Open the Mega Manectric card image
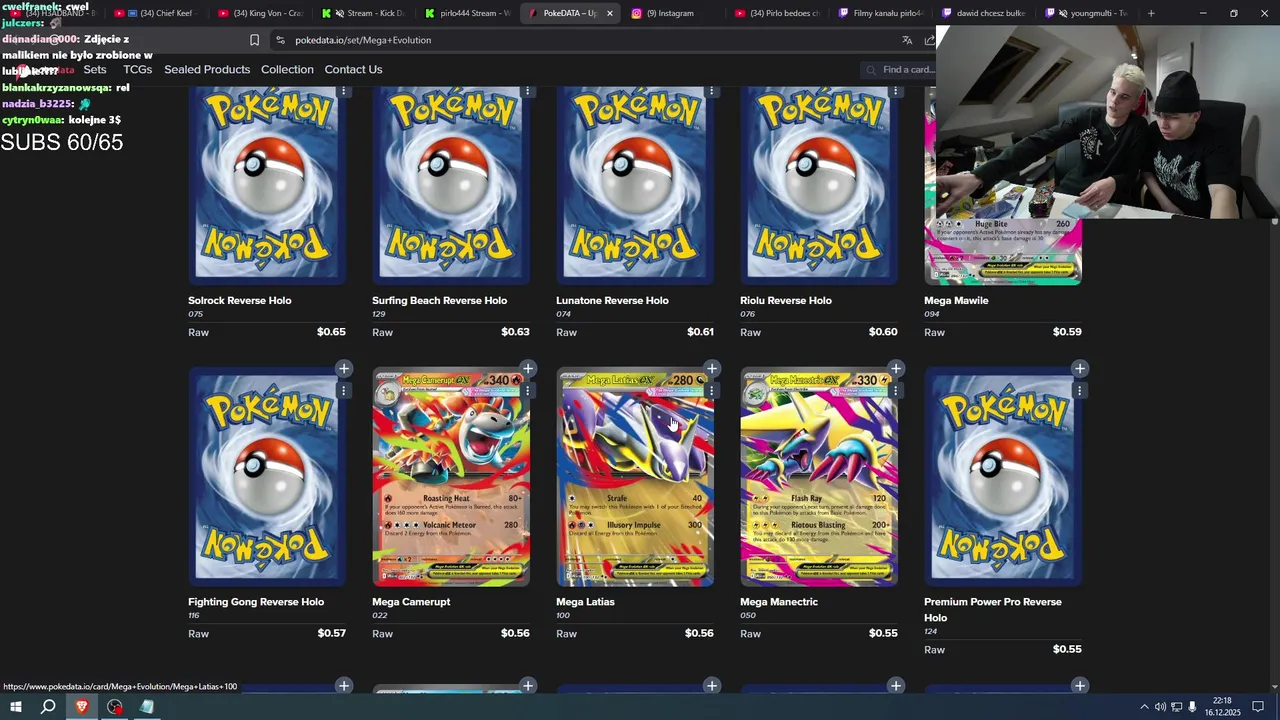This screenshot has height=720, width=1280. [x=819, y=478]
